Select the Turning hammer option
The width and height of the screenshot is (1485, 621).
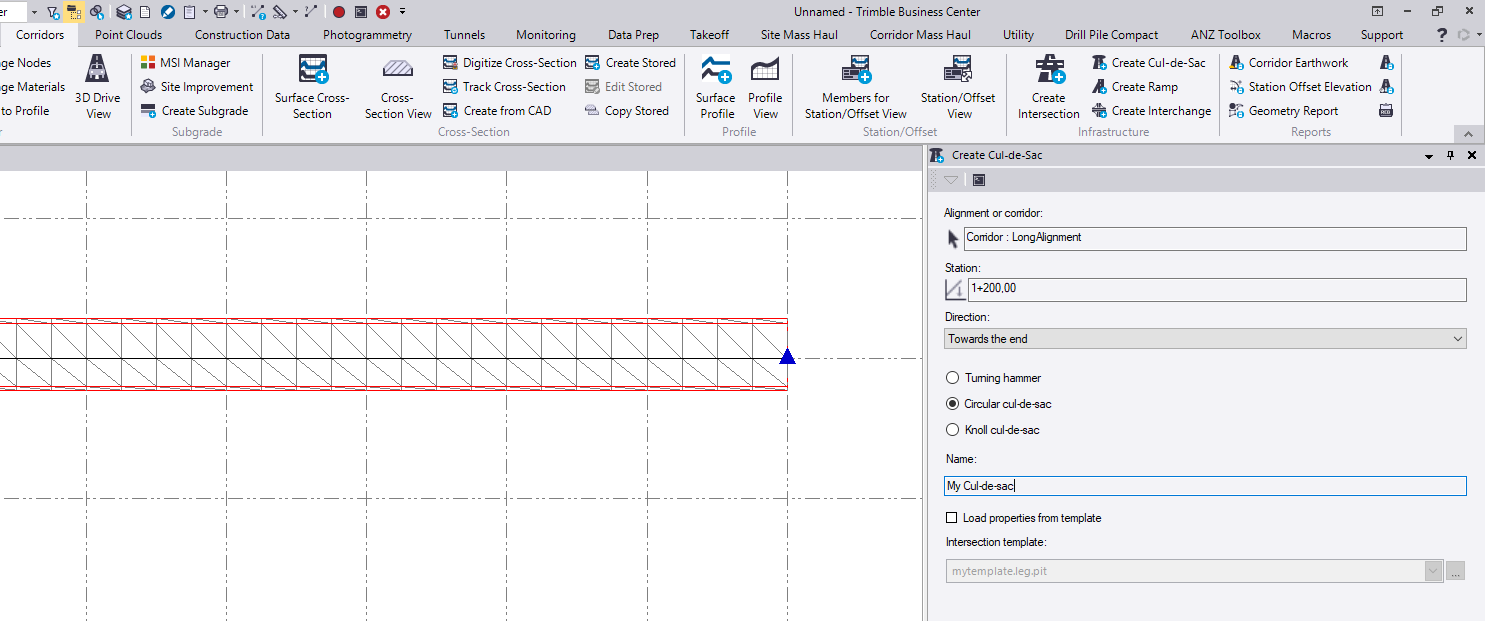coord(952,378)
